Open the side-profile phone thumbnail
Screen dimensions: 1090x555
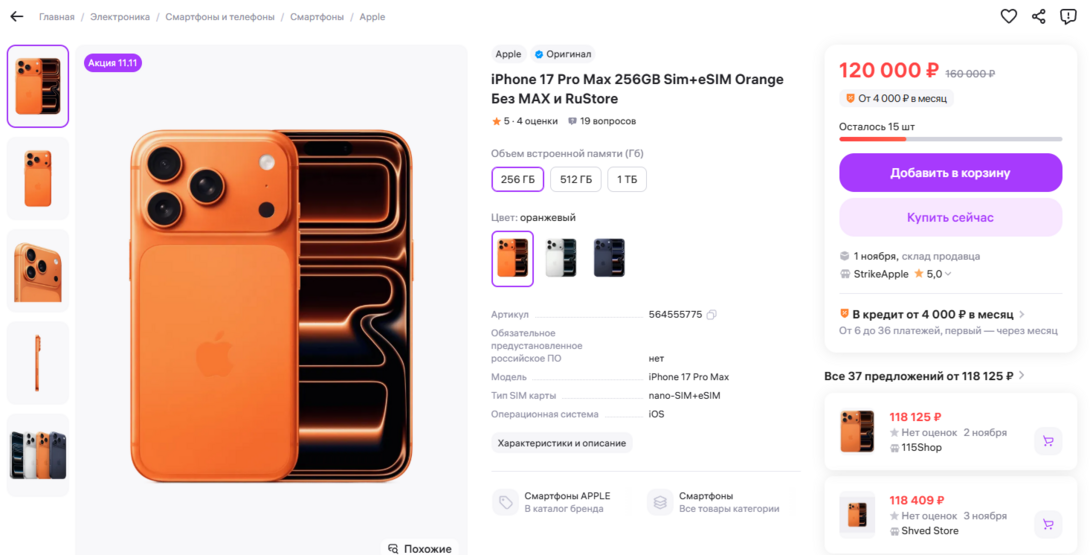tap(38, 363)
